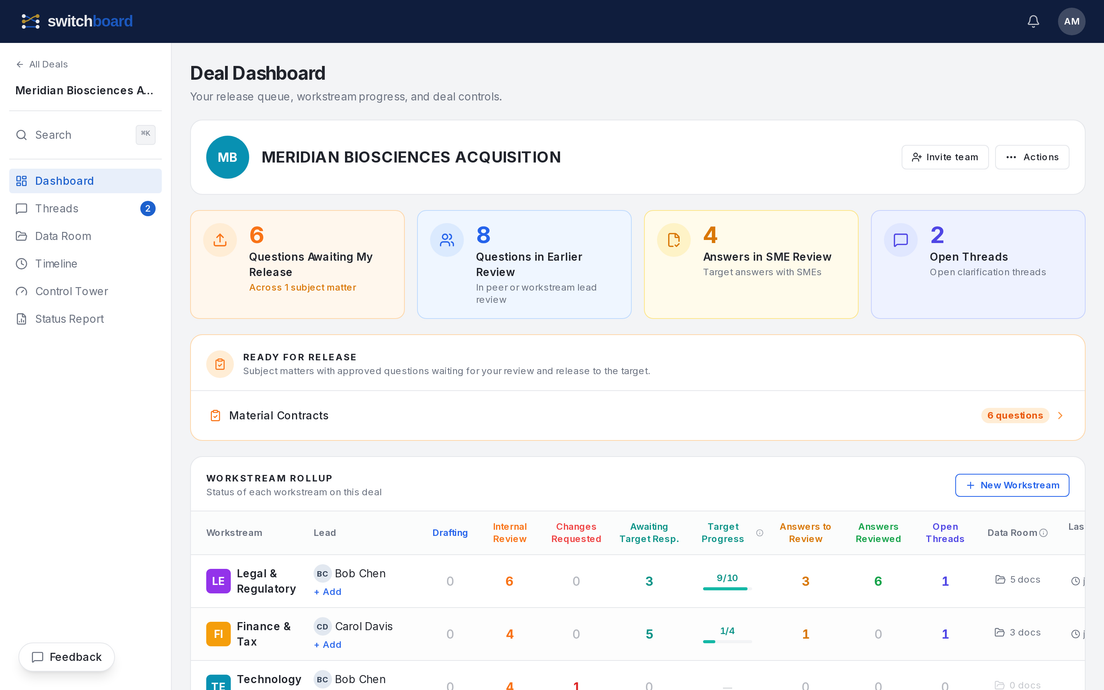This screenshot has width=1104, height=690.
Task: Open Questions Awaiting My Release card
Action: [297, 265]
